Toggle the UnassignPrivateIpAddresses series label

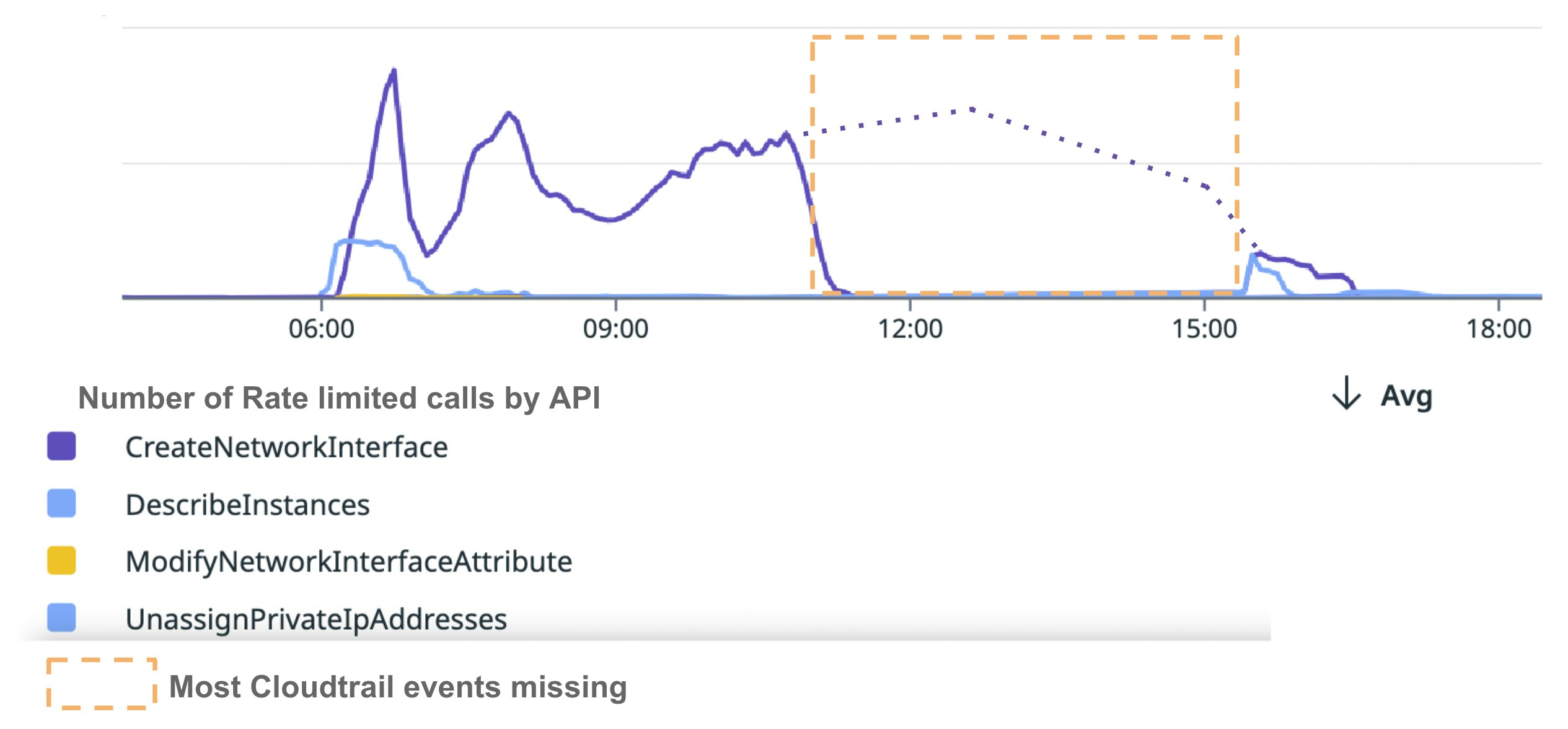click(316, 619)
